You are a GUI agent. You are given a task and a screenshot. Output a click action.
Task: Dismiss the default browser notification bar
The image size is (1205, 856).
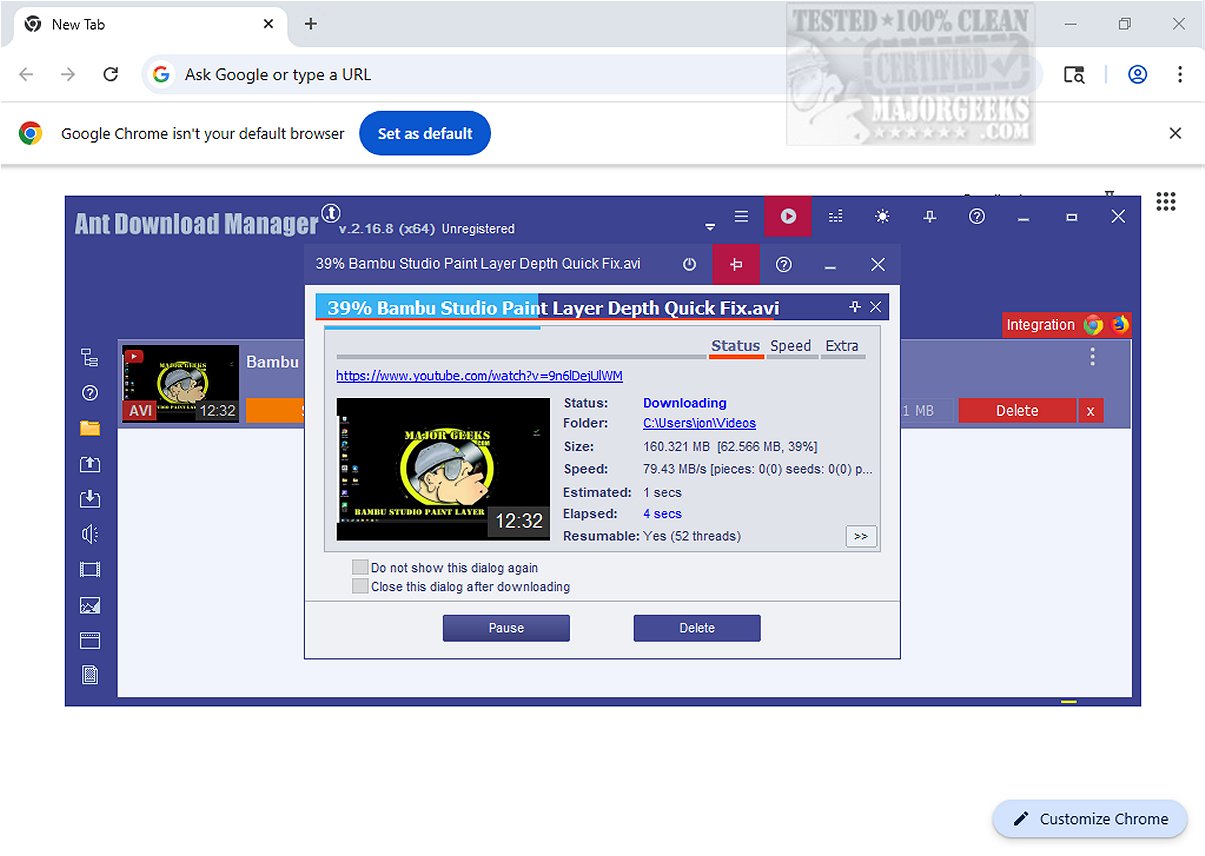pyautogui.click(x=1175, y=133)
